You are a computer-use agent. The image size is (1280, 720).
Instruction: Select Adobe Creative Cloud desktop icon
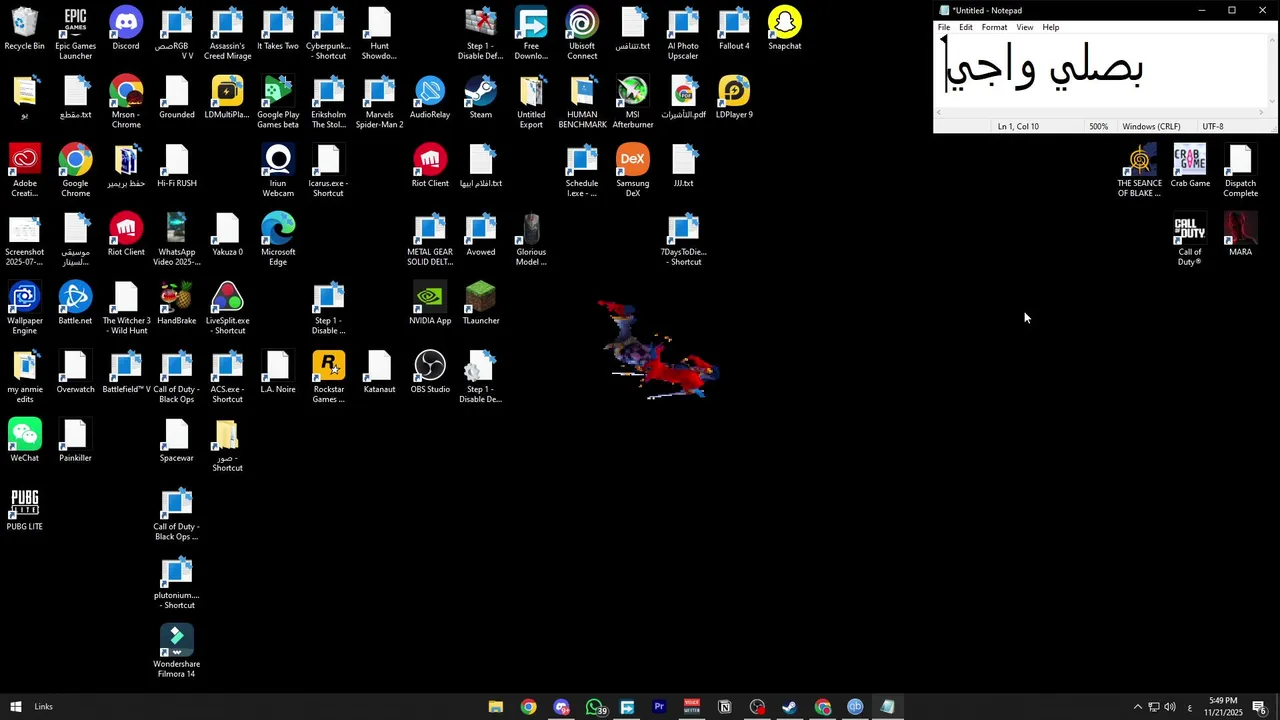(25, 170)
